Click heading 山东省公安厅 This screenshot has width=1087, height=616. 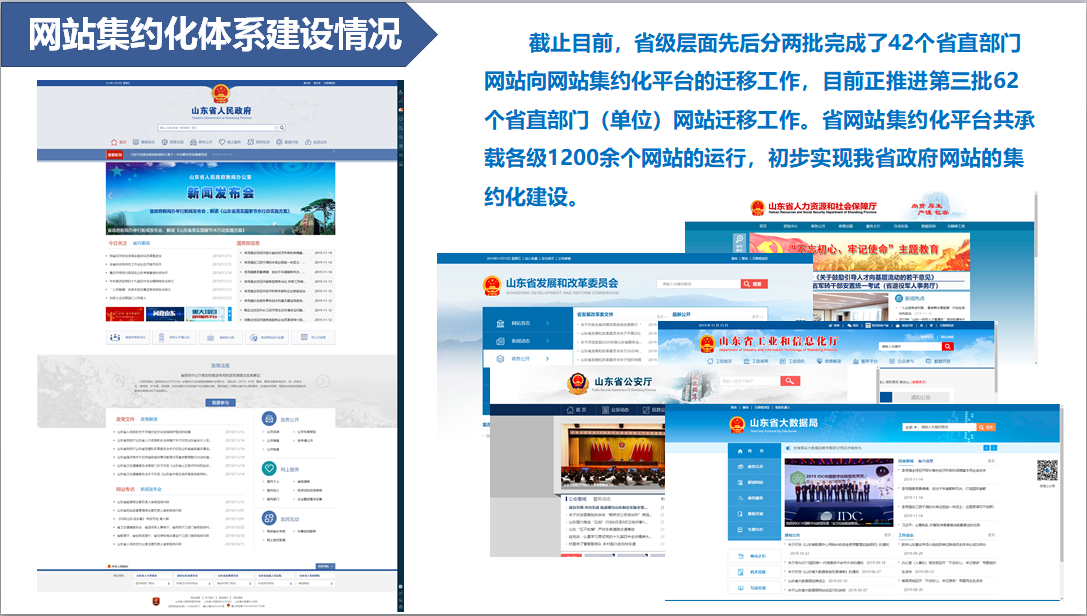623,381
